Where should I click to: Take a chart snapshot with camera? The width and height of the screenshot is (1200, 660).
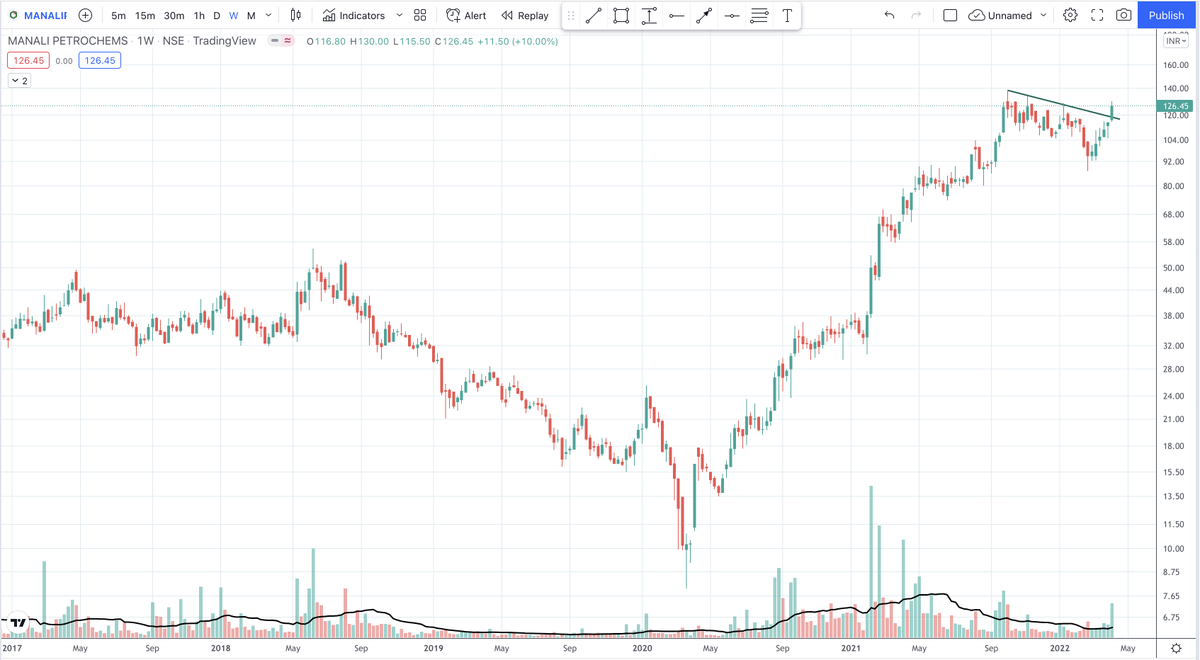tap(1124, 15)
